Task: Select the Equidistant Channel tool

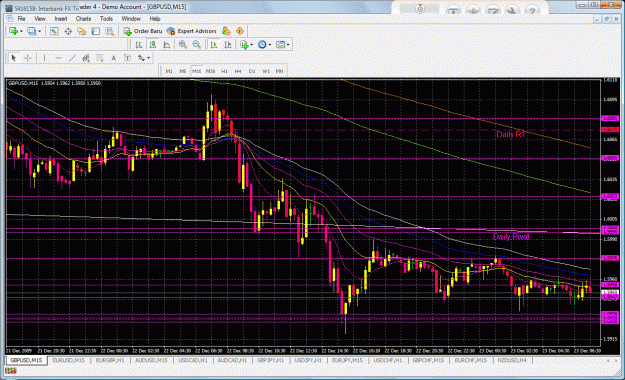Action: point(86,58)
